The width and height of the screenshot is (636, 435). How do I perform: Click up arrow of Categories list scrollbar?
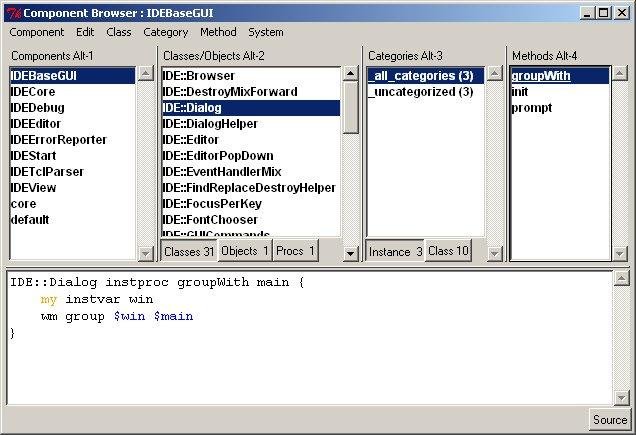click(x=494, y=74)
